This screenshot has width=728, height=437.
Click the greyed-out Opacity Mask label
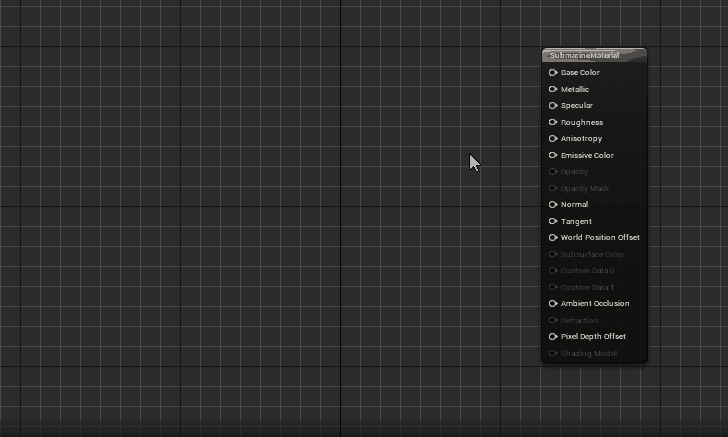click(x=585, y=188)
